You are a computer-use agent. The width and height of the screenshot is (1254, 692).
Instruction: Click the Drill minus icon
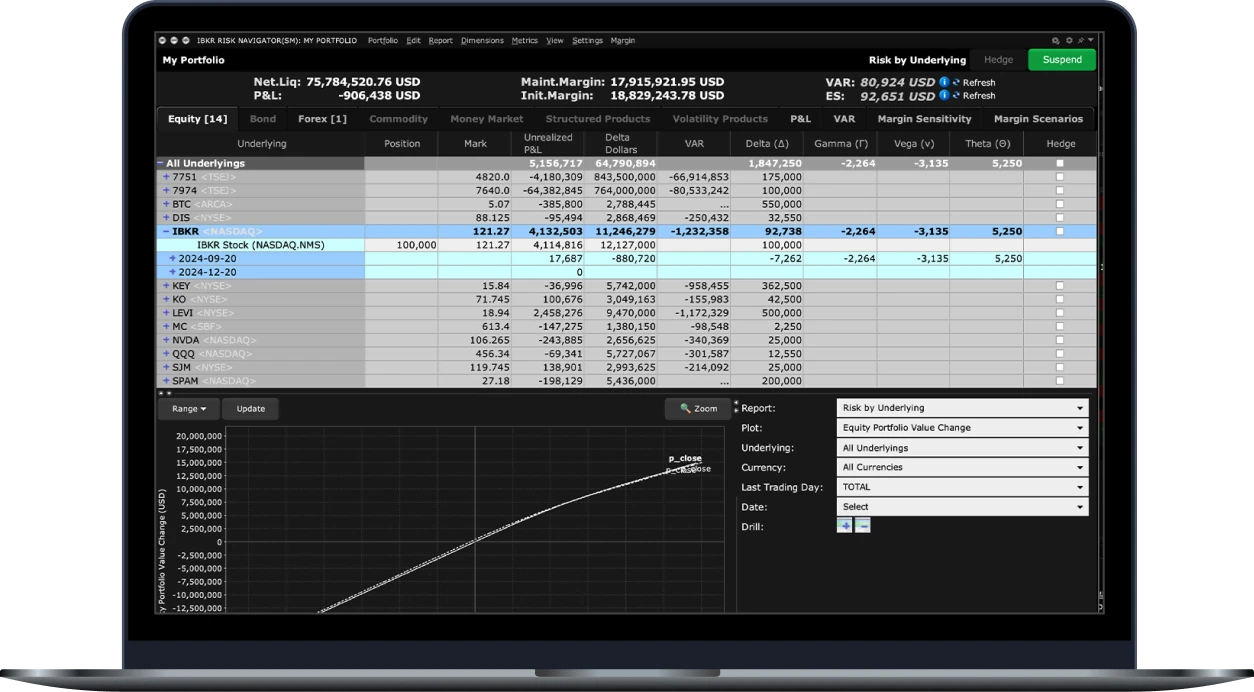pyautogui.click(x=862, y=526)
